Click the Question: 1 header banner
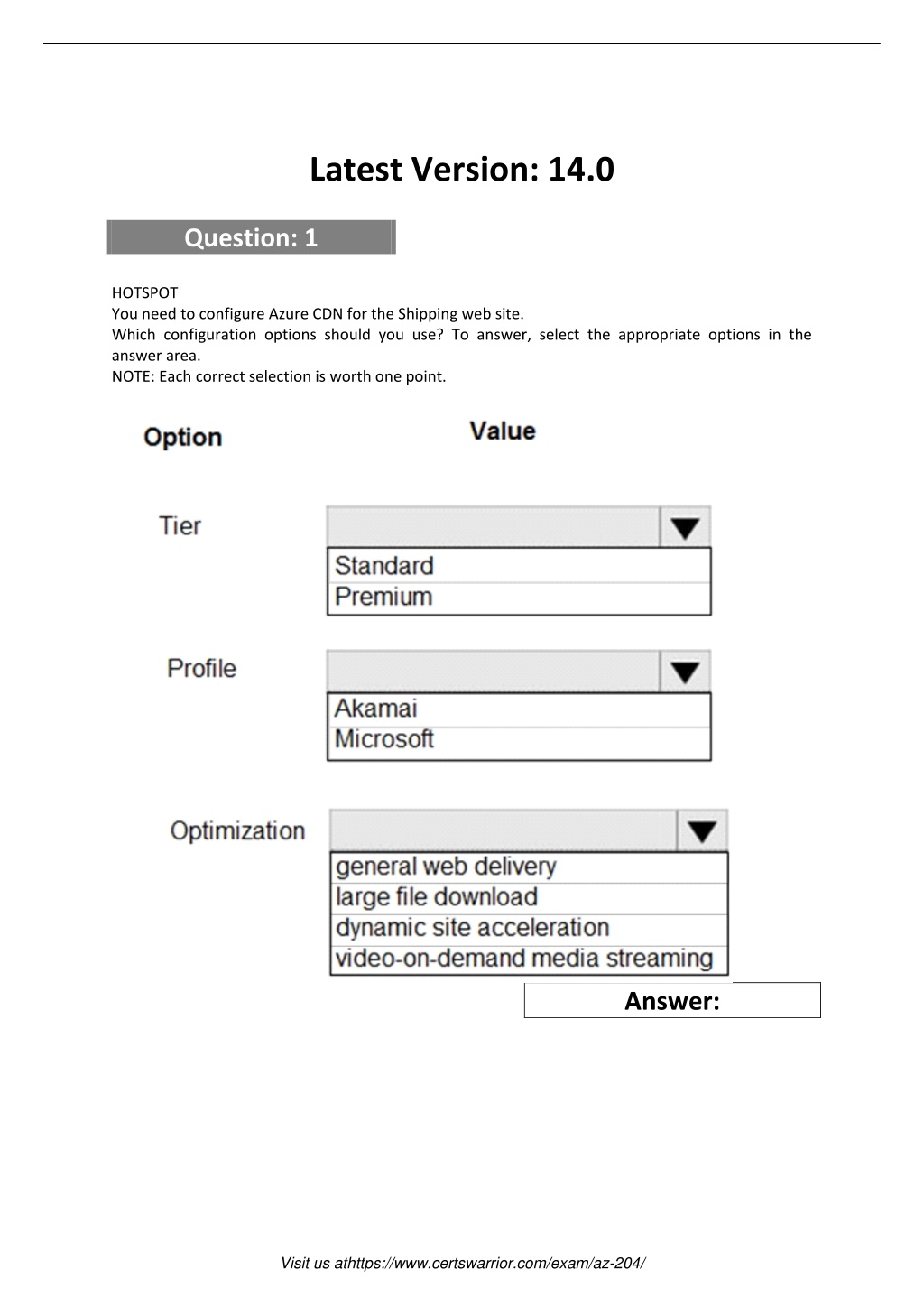Screen dimensions: 924x1307 [251, 237]
